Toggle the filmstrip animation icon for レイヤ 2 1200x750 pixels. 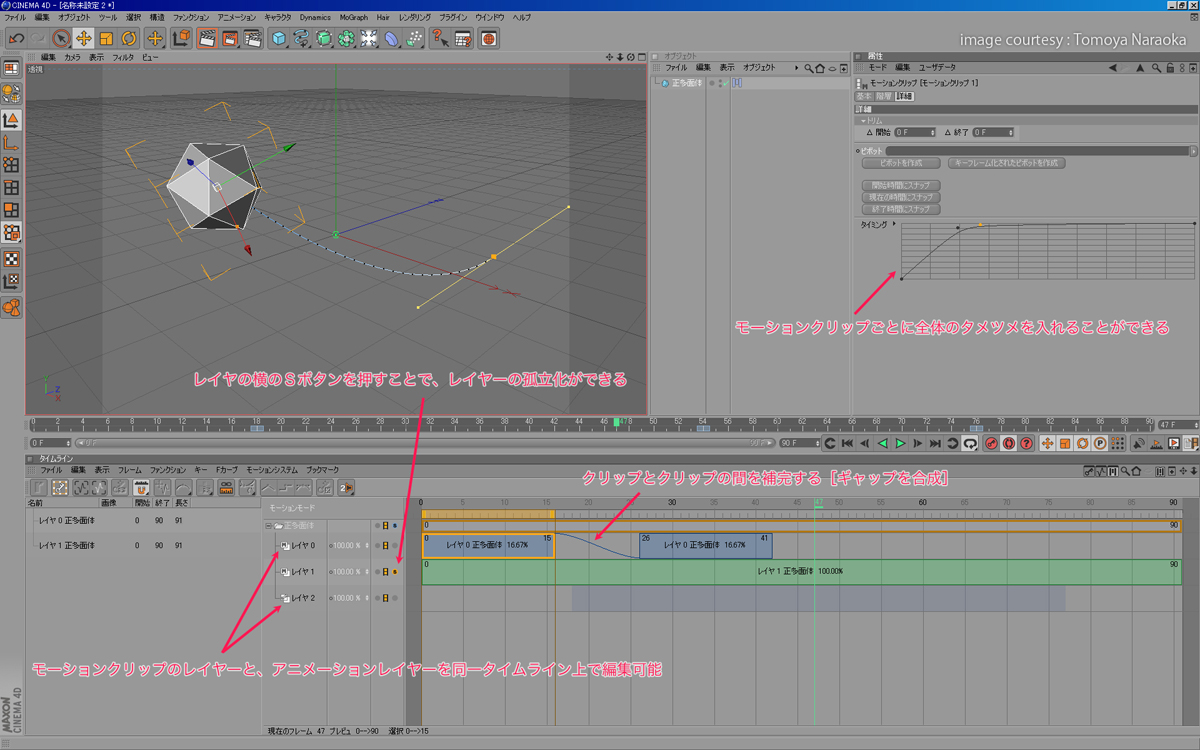coord(385,598)
